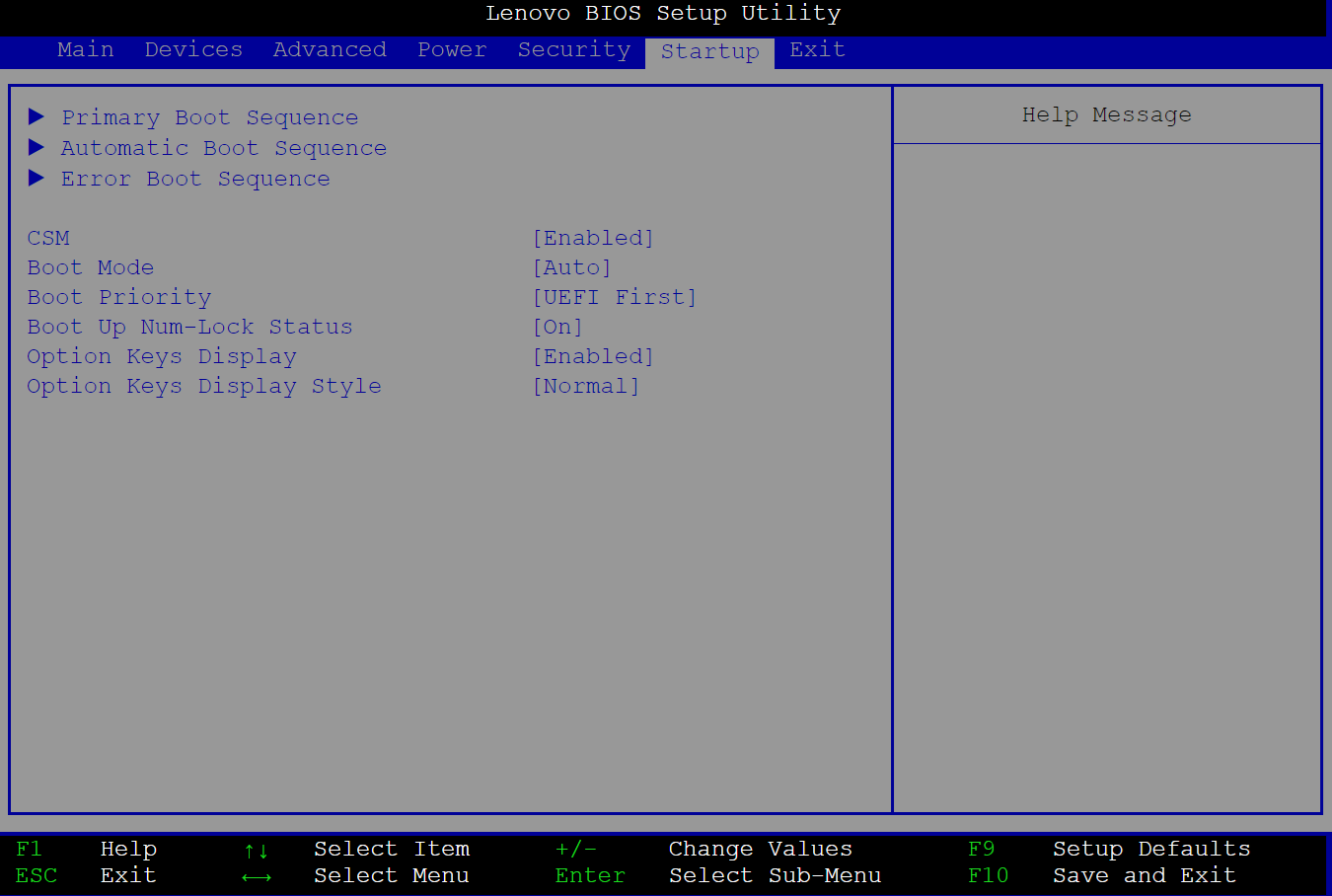
Task: Toggle Option Keys Display Enabled value
Action: point(593,356)
